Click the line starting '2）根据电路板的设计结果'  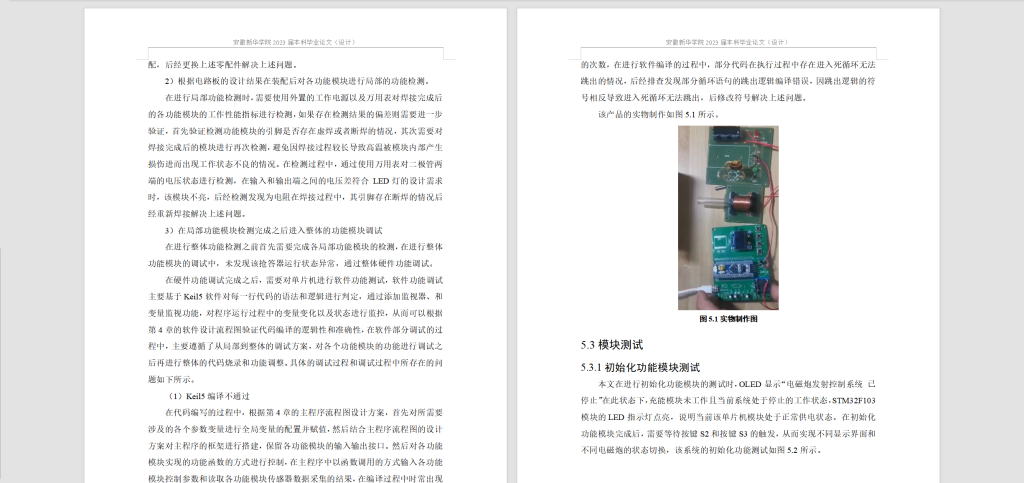[x=297, y=82]
